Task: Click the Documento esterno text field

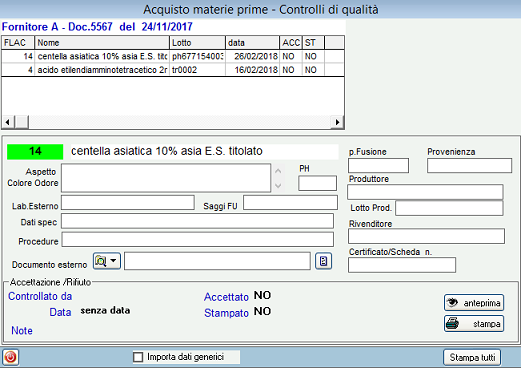Action: [217, 261]
